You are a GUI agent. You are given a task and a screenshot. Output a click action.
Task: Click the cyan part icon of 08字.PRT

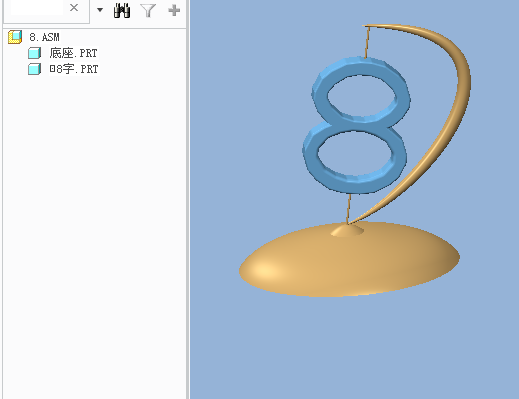(34, 69)
